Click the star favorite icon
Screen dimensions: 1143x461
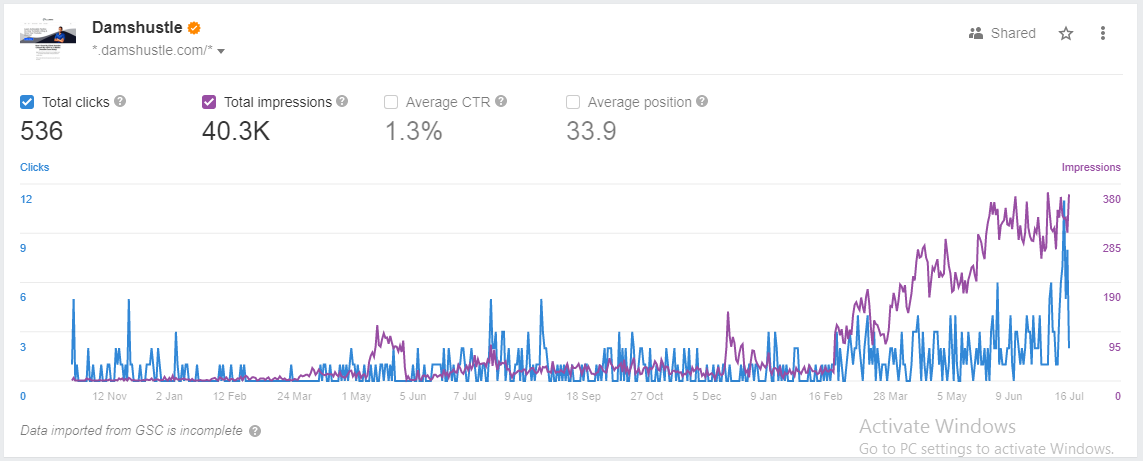coord(1066,34)
